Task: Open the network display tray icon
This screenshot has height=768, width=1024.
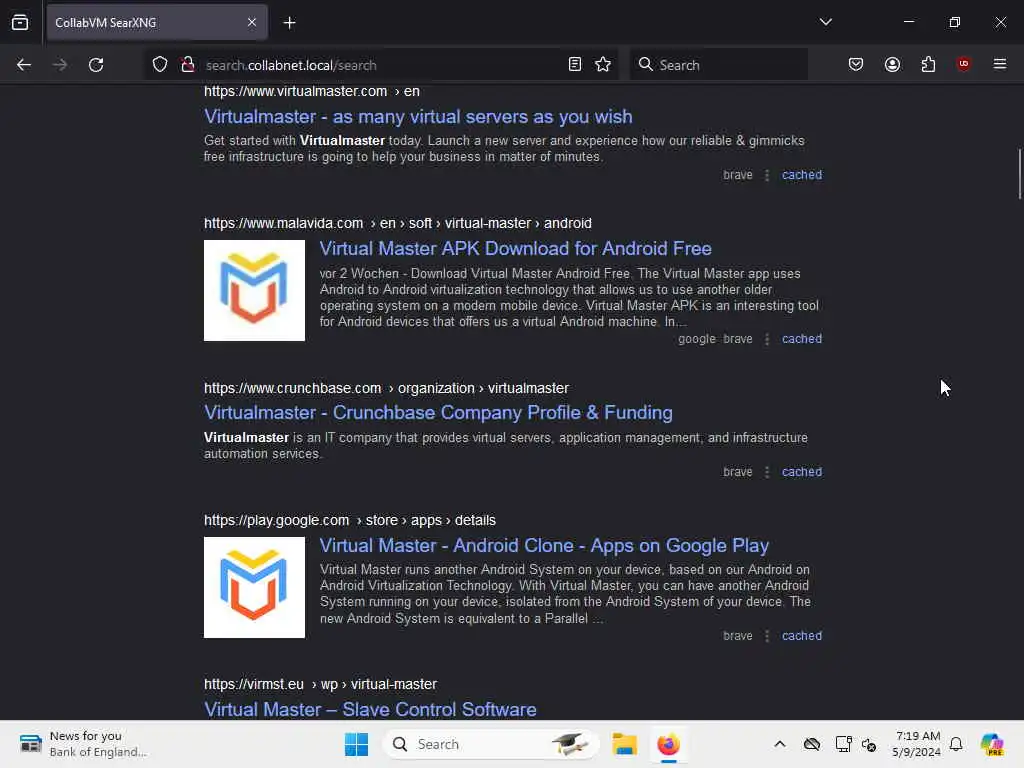Action: tap(843, 744)
